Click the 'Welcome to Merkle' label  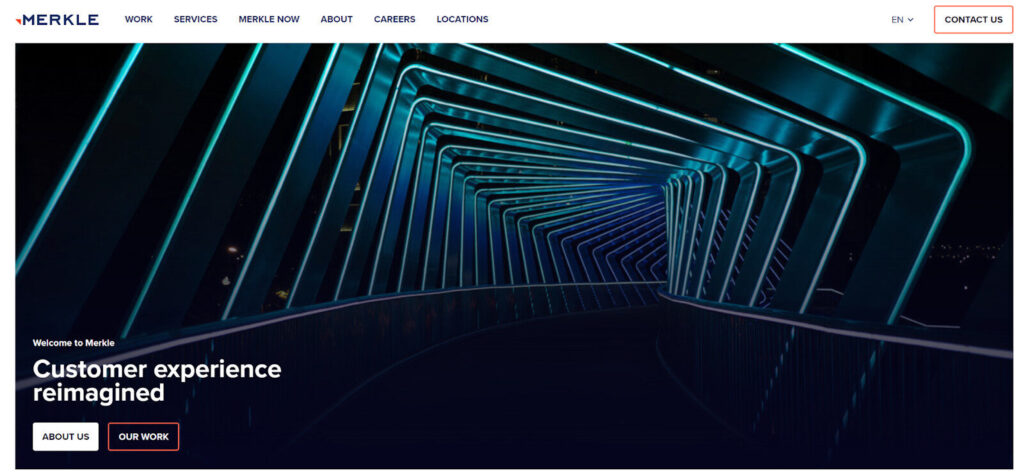click(x=73, y=343)
